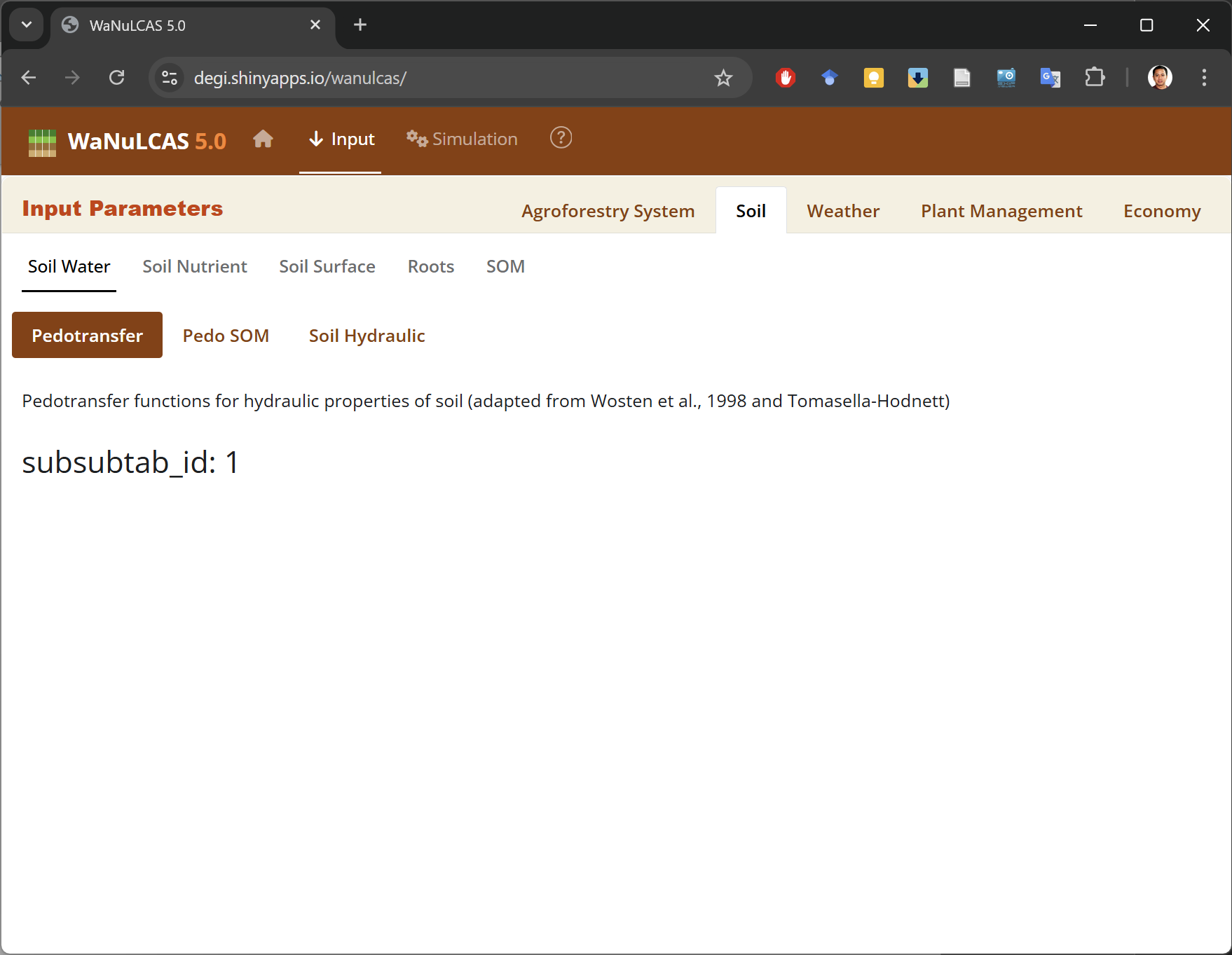Open Google Translate extension icon
Image resolution: width=1232 pixels, height=955 pixels.
[1050, 78]
